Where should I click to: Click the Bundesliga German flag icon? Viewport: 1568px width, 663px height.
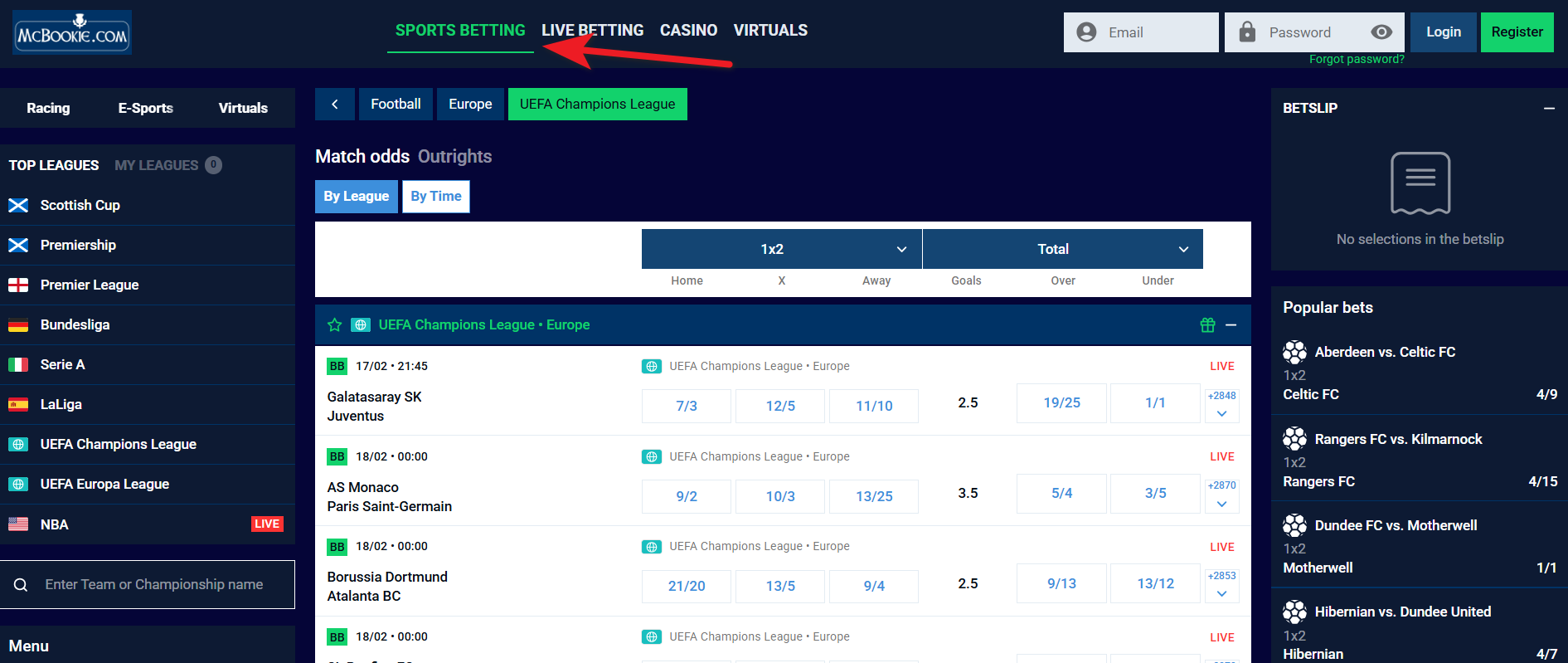18,324
